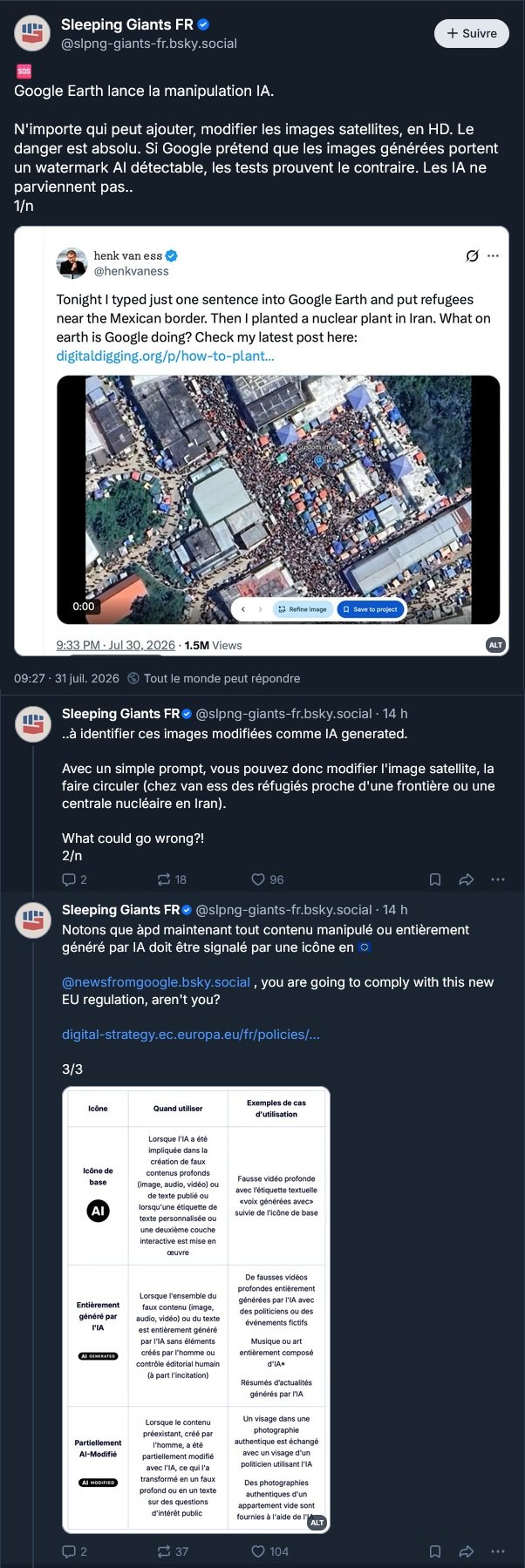The image size is (525, 1568).
Task: Share the 2/n post
Action: point(467,879)
